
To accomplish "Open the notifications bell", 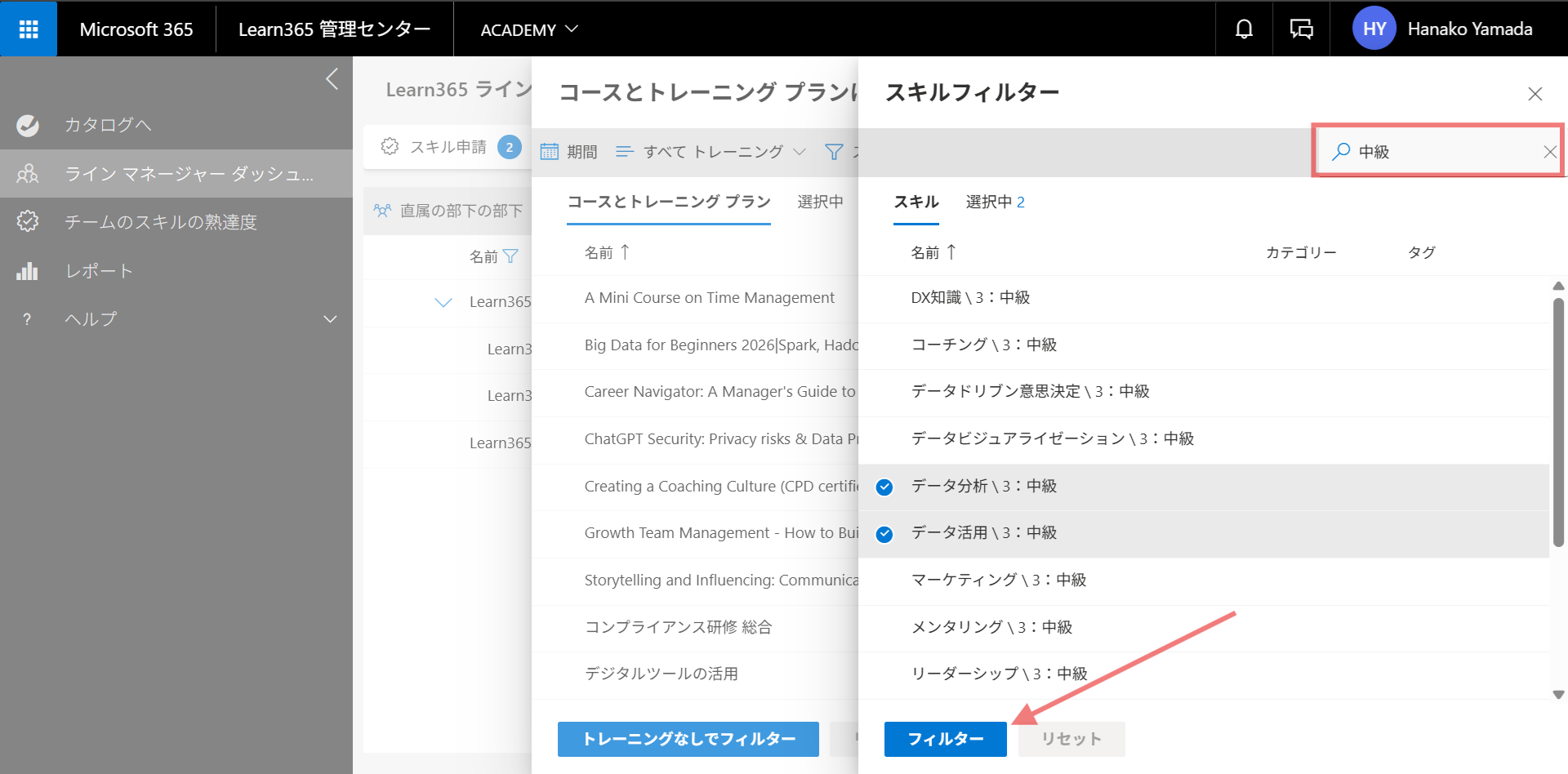I will 1244,29.
